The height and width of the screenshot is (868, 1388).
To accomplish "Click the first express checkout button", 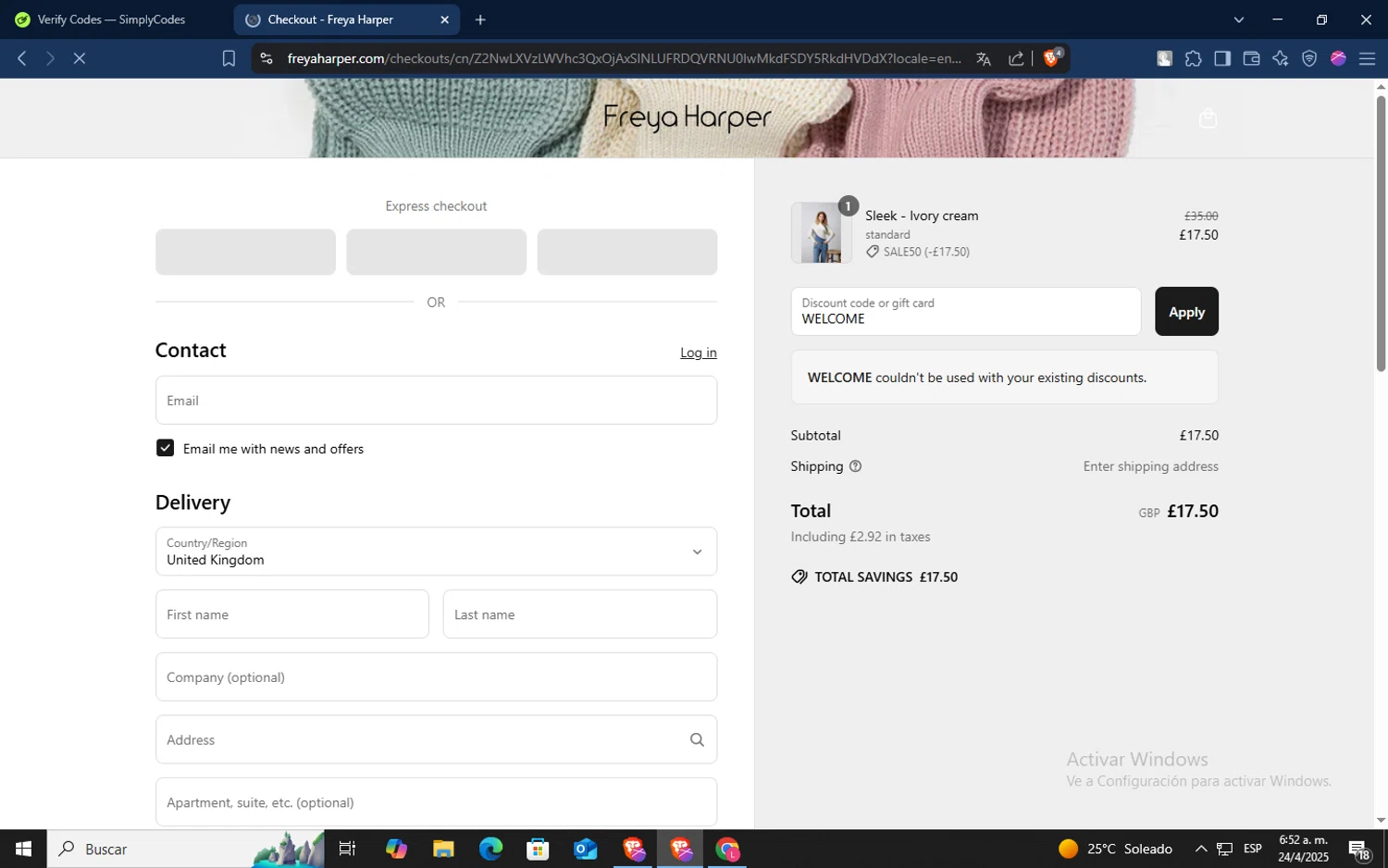I will pyautogui.click(x=245, y=252).
